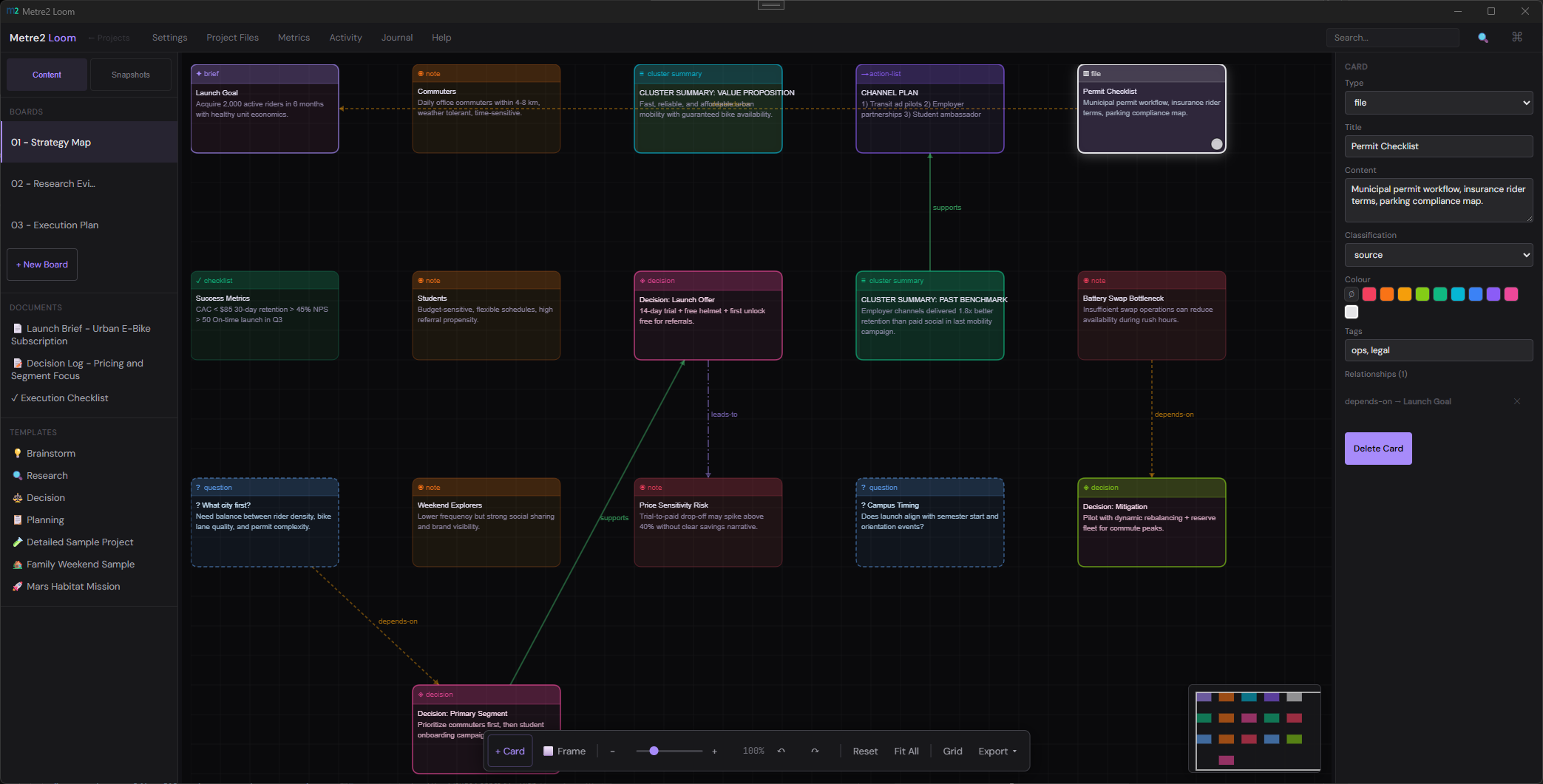Open the Export dropdown menu

997,751
